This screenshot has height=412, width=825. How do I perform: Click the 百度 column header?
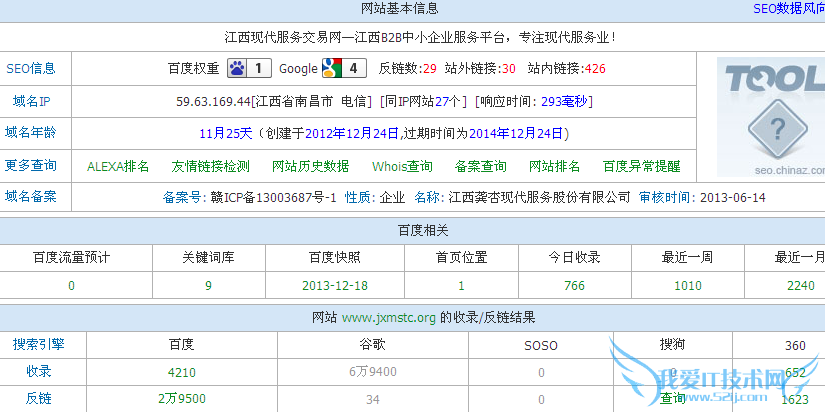pyautogui.click(x=182, y=345)
